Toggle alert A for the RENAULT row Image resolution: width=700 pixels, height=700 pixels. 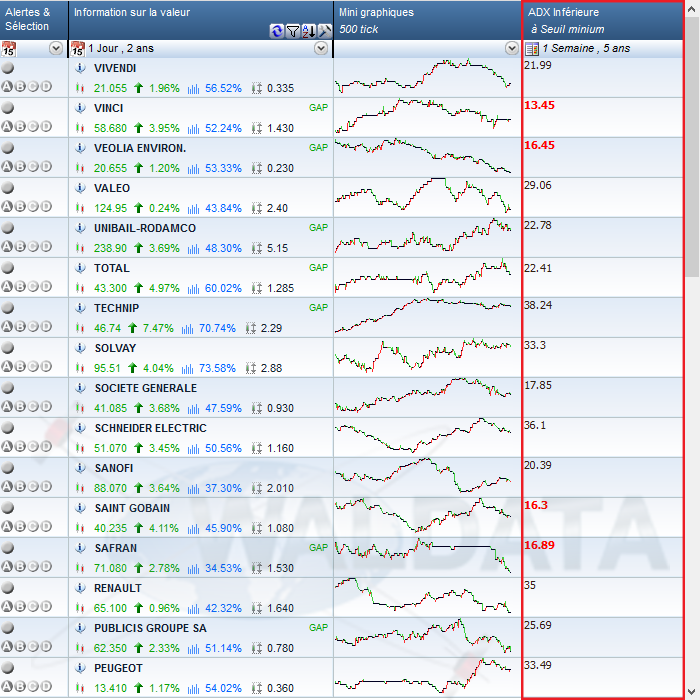pyautogui.click(x=7, y=606)
